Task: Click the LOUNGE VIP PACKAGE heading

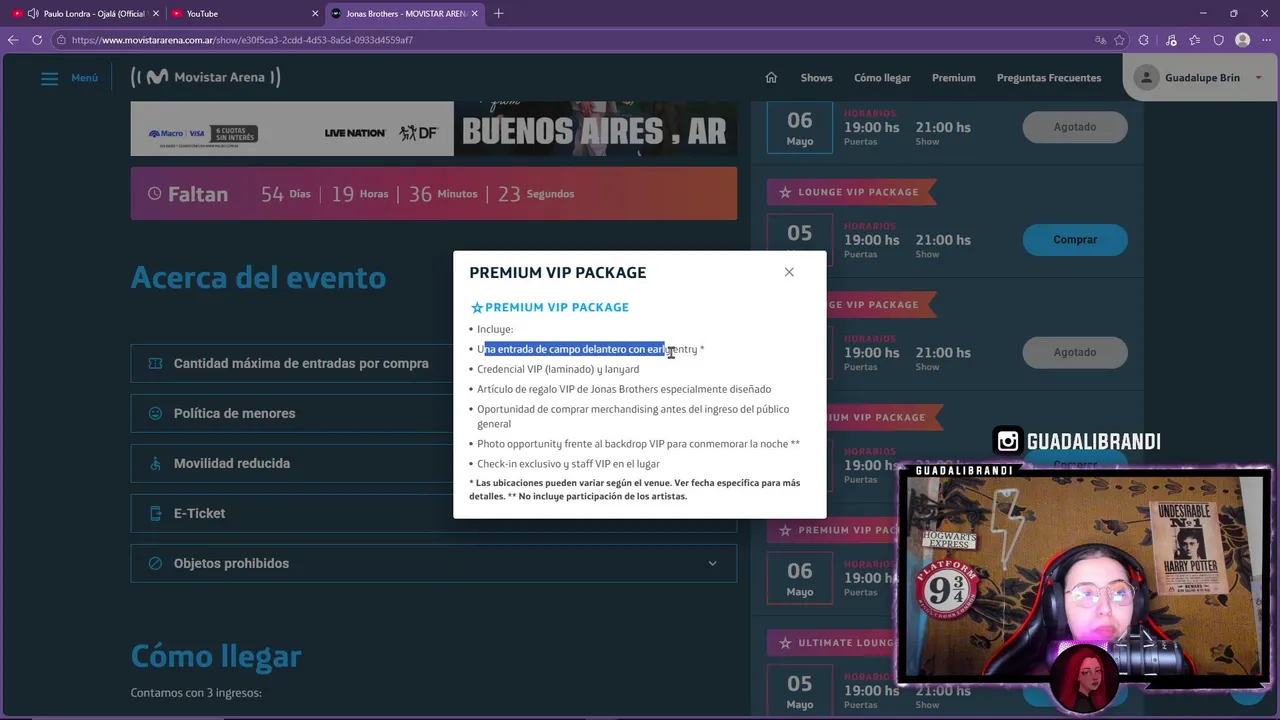Action: [x=858, y=192]
